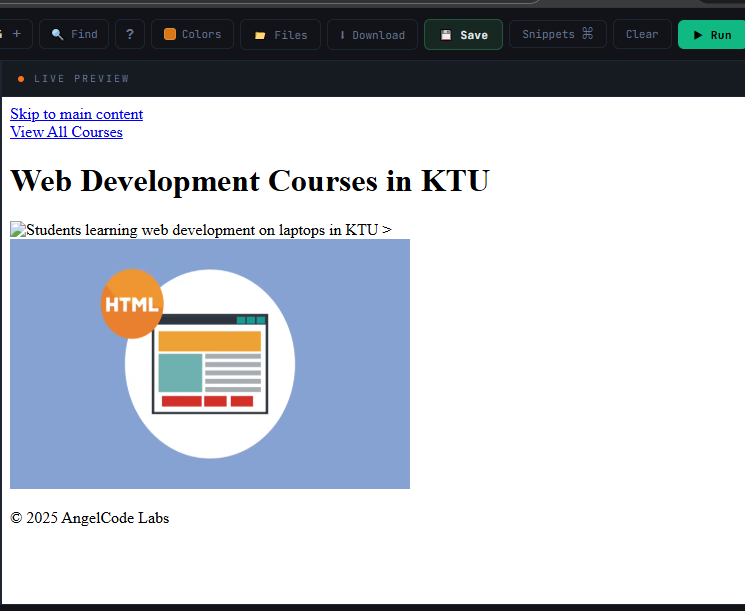Image resolution: width=745 pixels, height=611 pixels.
Task: Click the broken image icon beside Students text
Action: click(x=18, y=229)
